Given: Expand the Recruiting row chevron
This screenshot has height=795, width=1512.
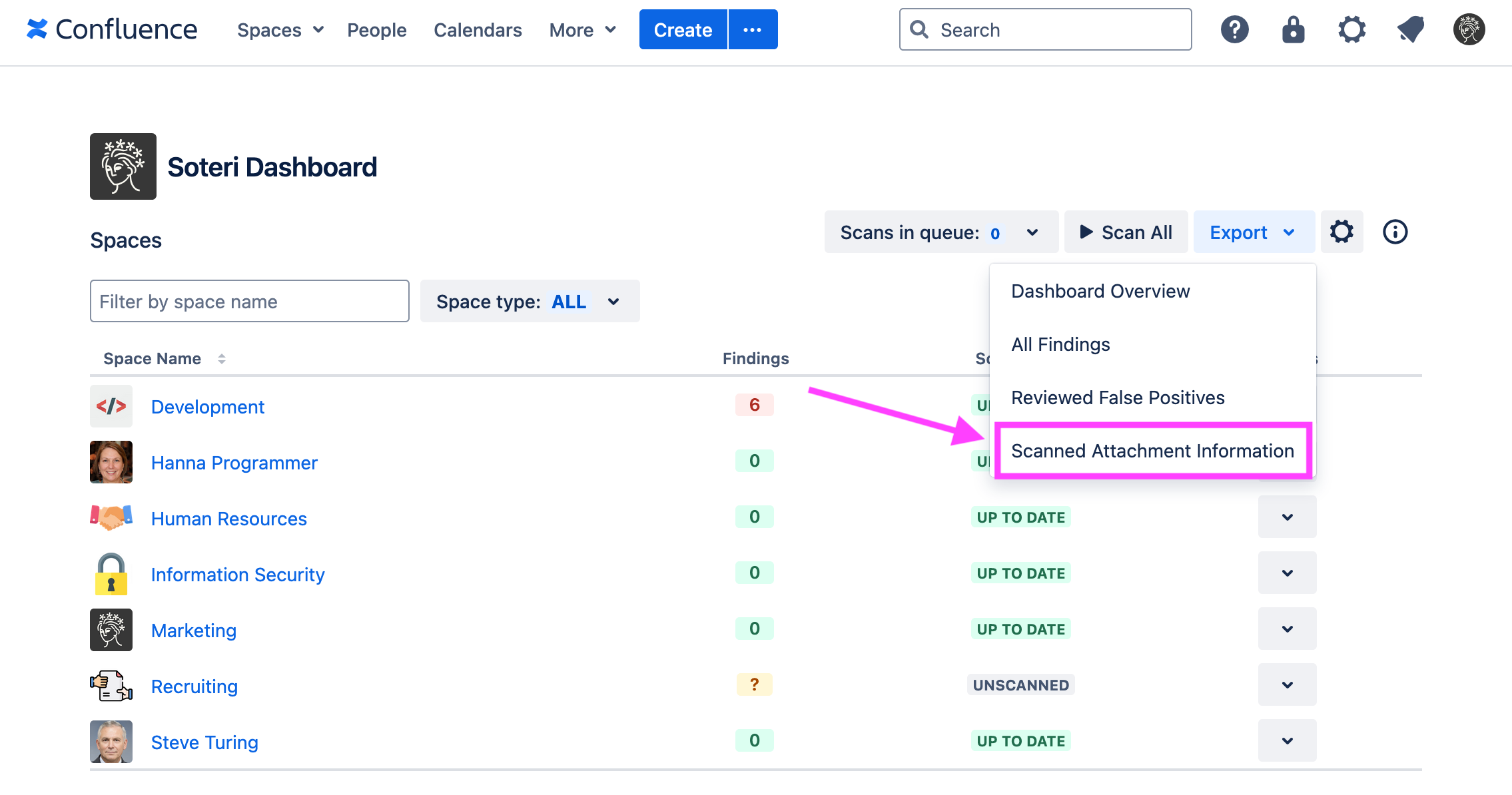Looking at the screenshot, I should 1287,684.
